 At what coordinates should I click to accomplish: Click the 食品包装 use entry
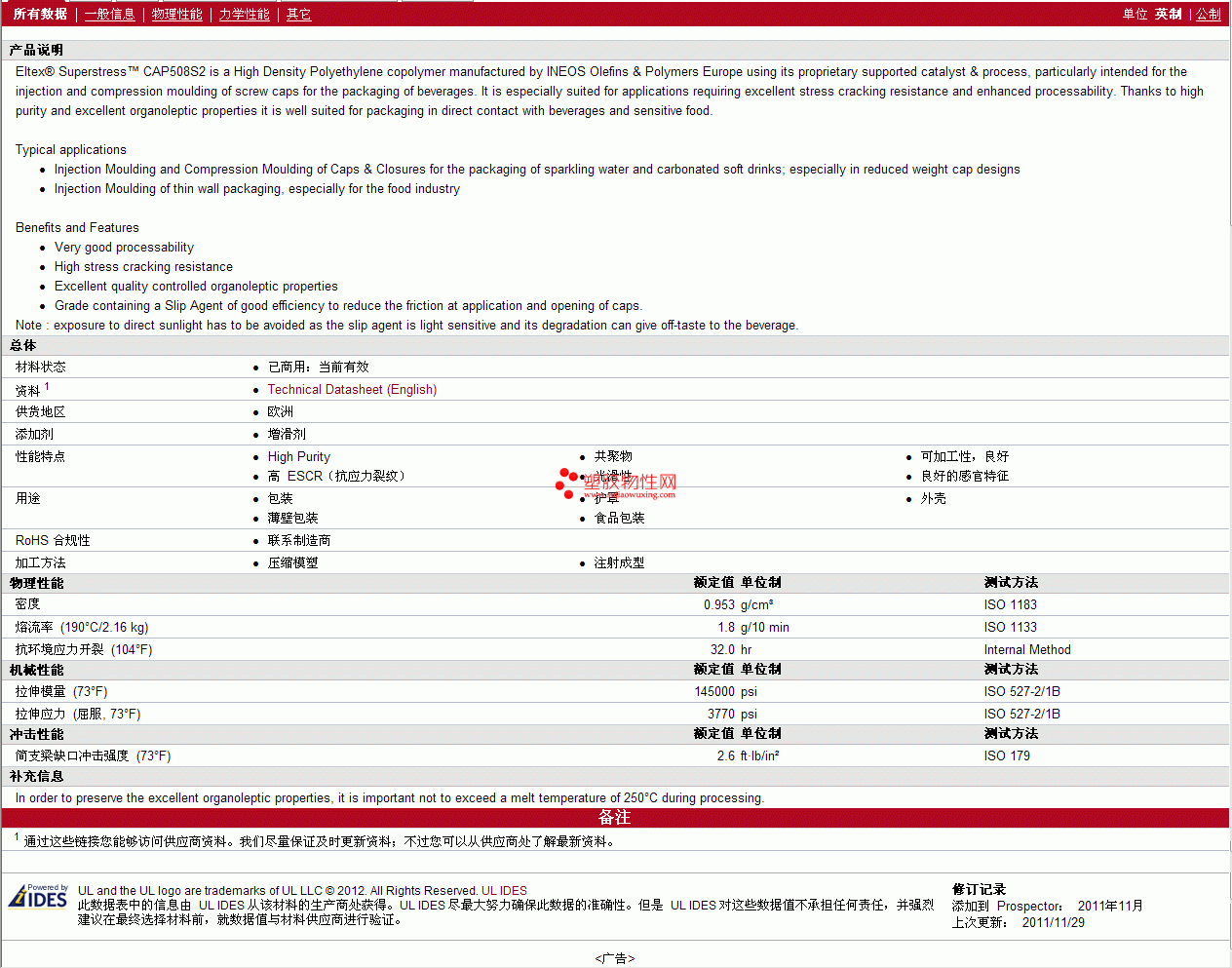(620, 518)
